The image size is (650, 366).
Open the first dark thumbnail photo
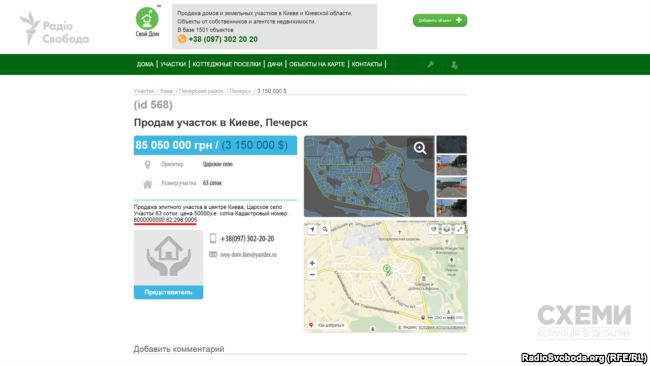451,144
